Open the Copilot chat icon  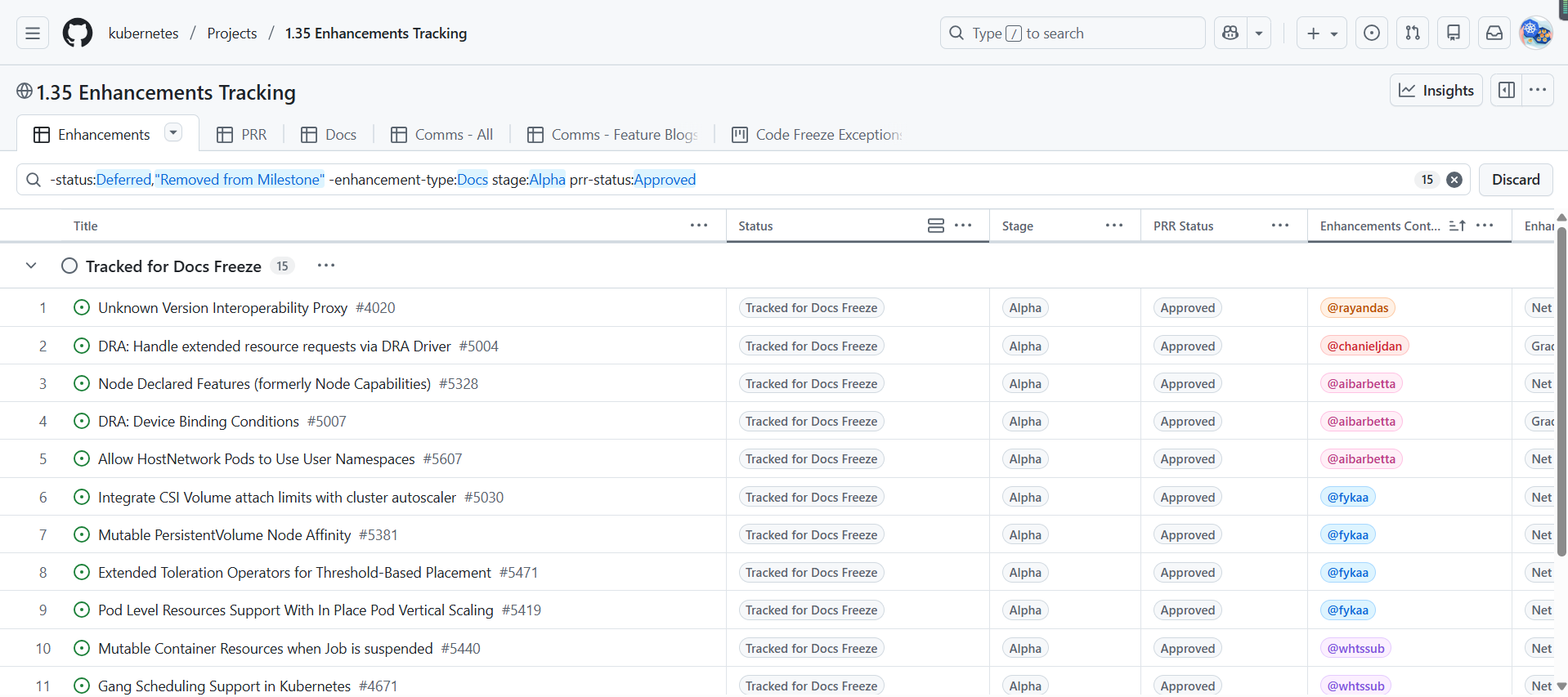click(x=1230, y=34)
